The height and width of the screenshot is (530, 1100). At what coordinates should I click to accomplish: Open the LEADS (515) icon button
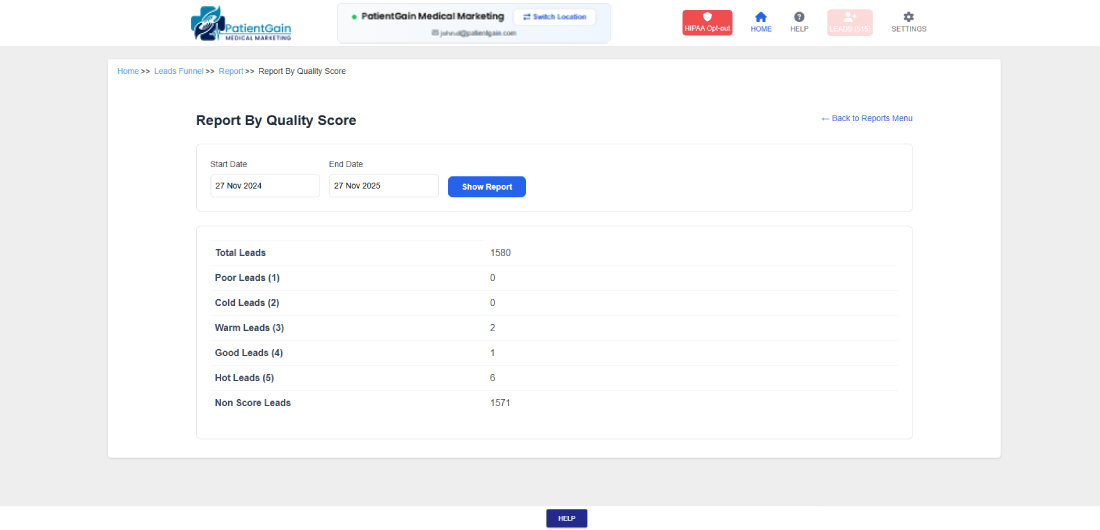pyautogui.click(x=850, y=22)
